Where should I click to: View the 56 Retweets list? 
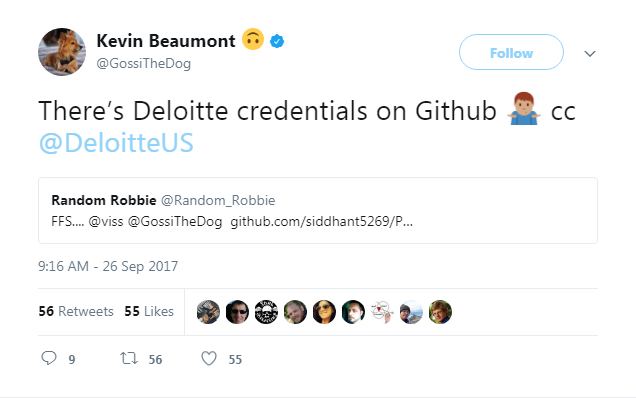pyautogui.click(x=76, y=311)
